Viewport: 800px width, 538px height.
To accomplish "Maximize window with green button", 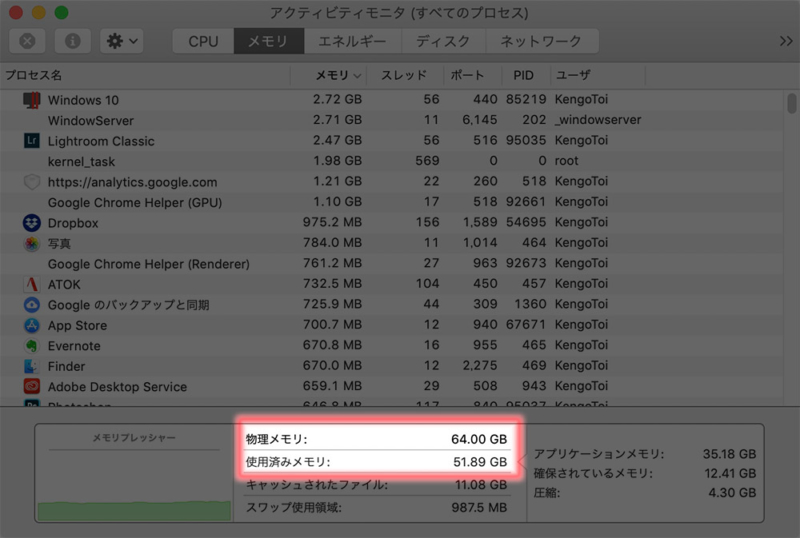I will pyautogui.click(x=61, y=12).
